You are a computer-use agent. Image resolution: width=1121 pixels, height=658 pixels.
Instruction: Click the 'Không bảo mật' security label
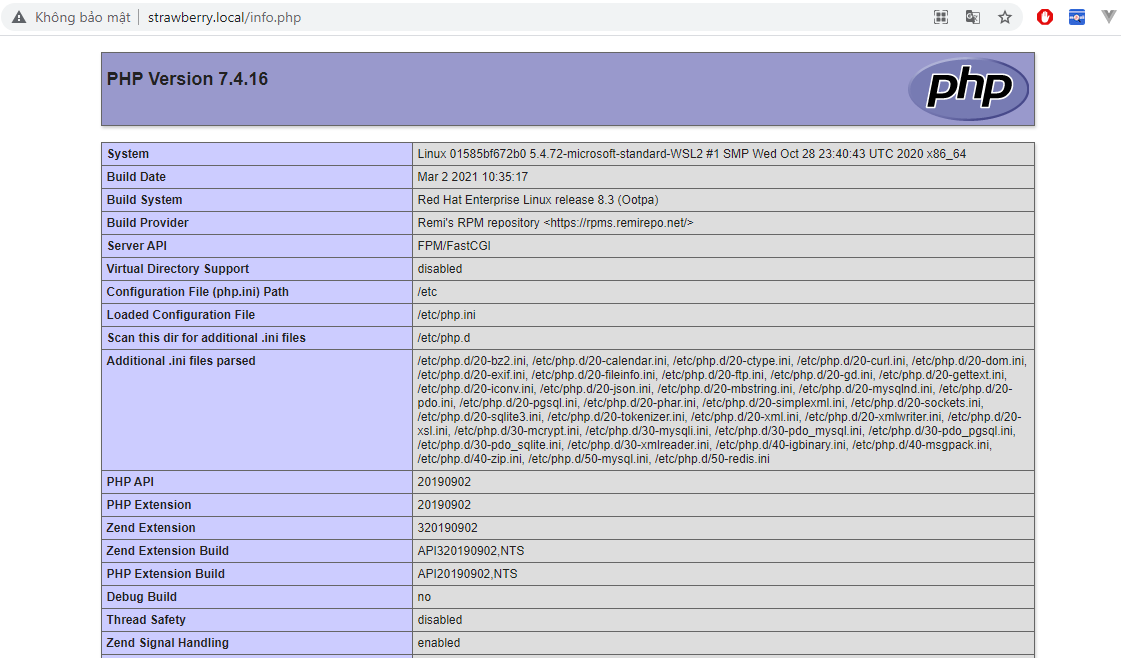tap(82, 17)
